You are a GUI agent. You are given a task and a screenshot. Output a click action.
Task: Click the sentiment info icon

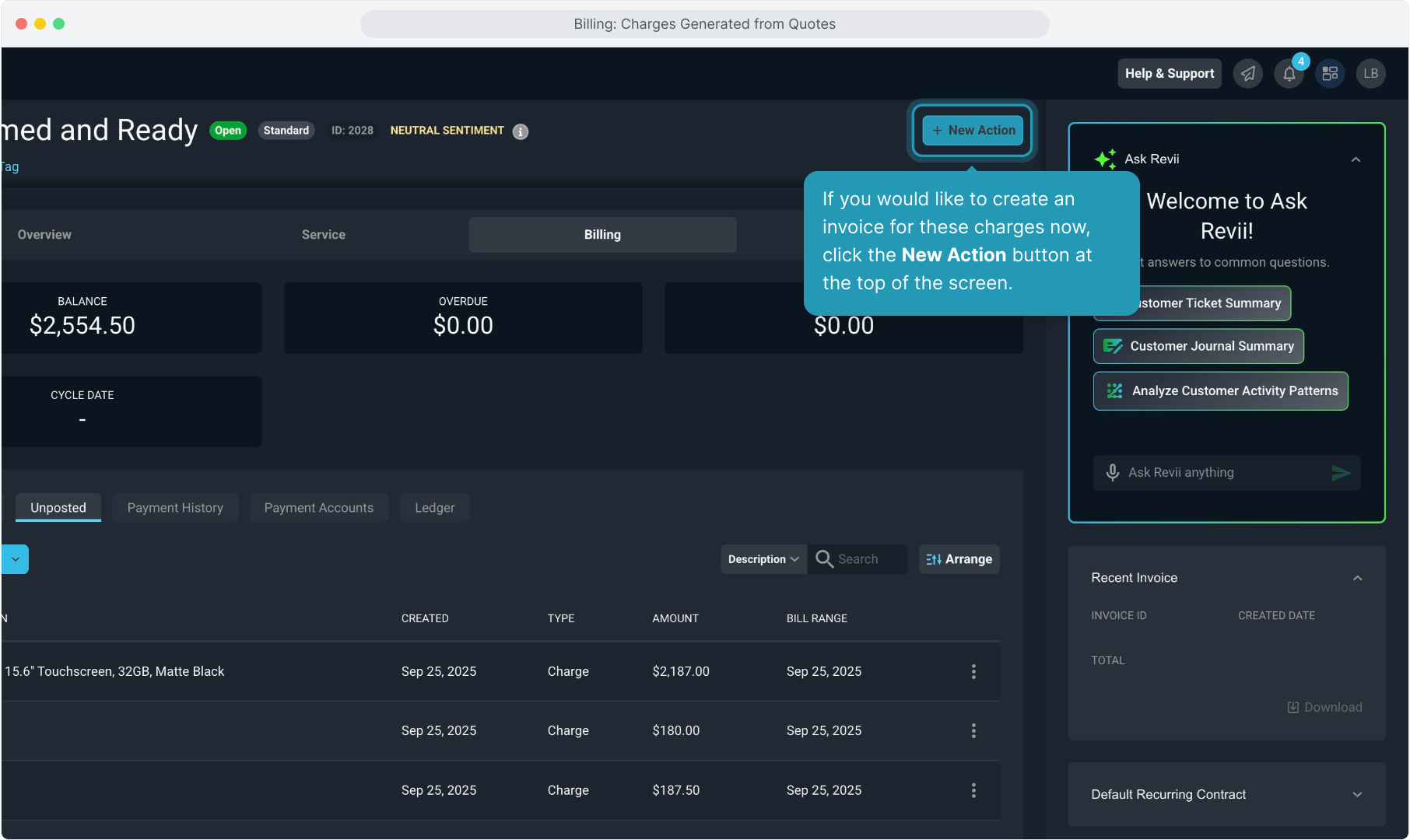pyautogui.click(x=521, y=131)
